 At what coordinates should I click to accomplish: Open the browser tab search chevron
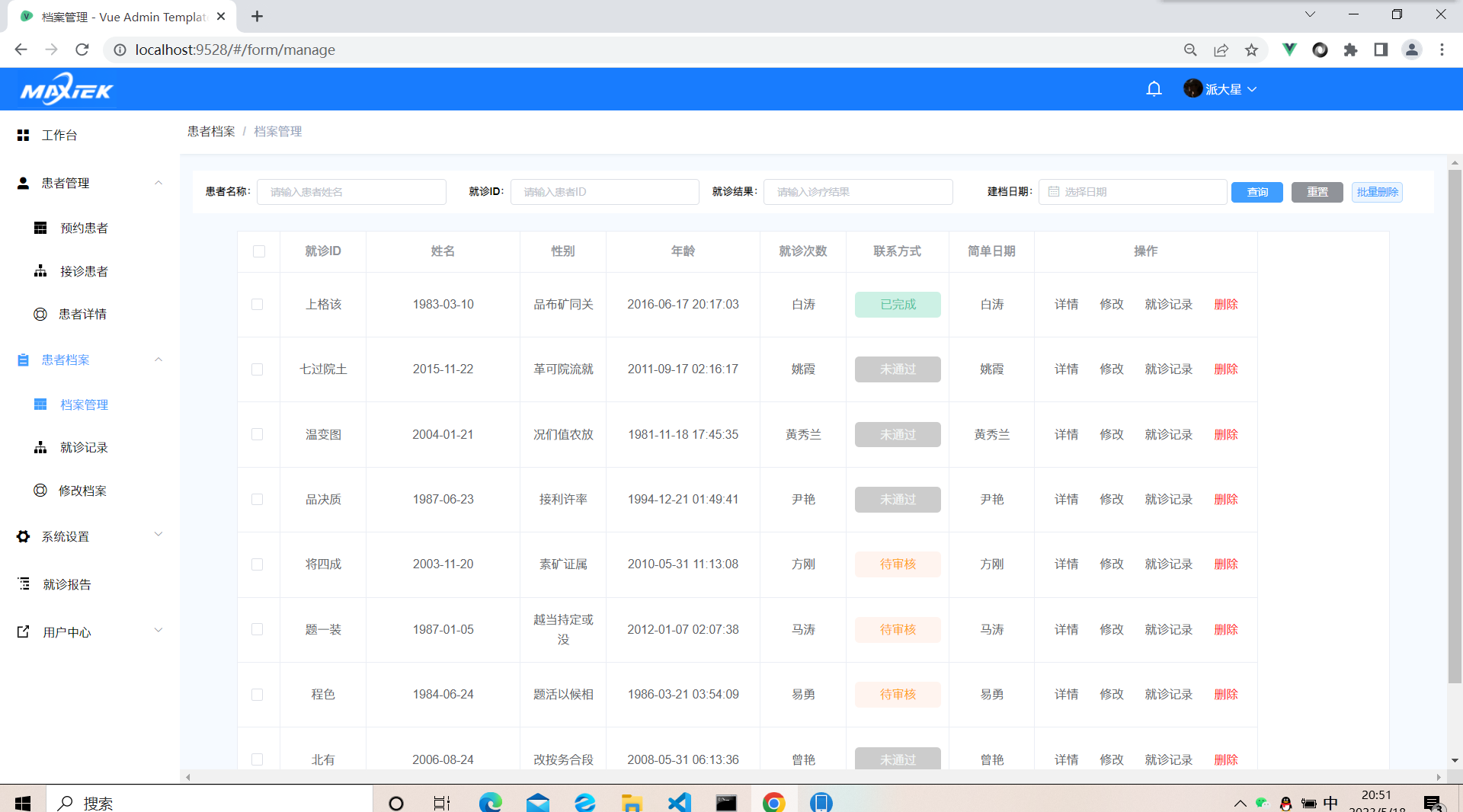pyautogui.click(x=1310, y=14)
